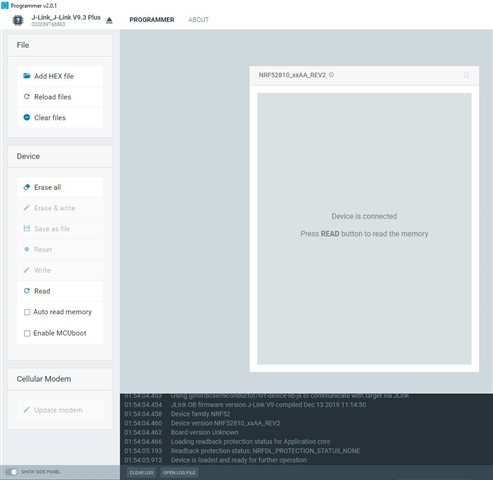The width and height of the screenshot is (493, 480).
Task: Click the Reload files refresh icon
Action: pos(27,97)
